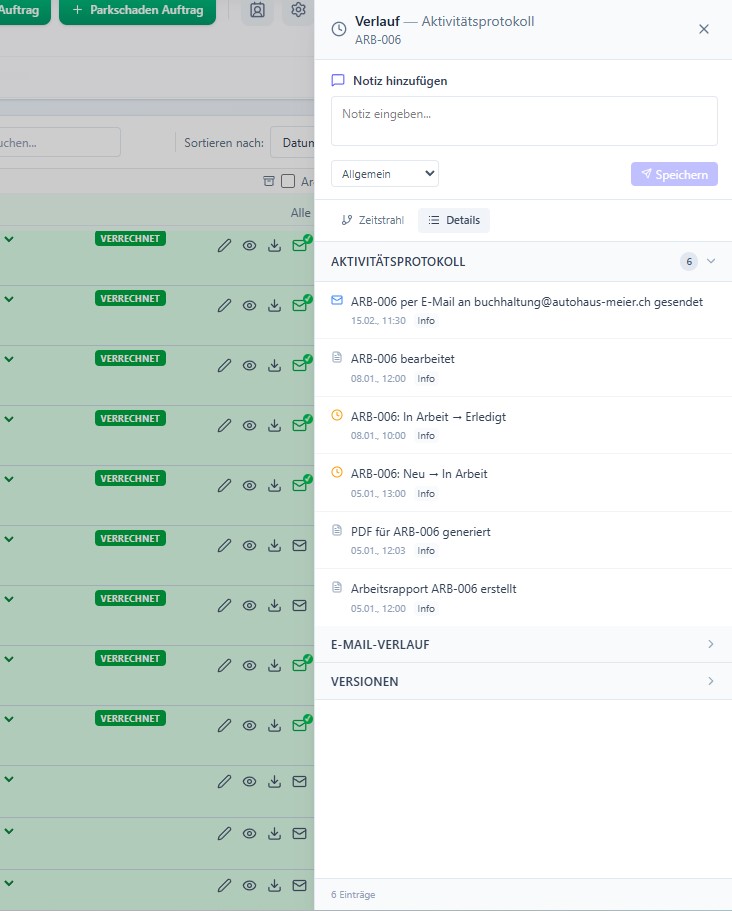
Task: Tick the archive checkbox above the list
Action: tap(288, 181)
